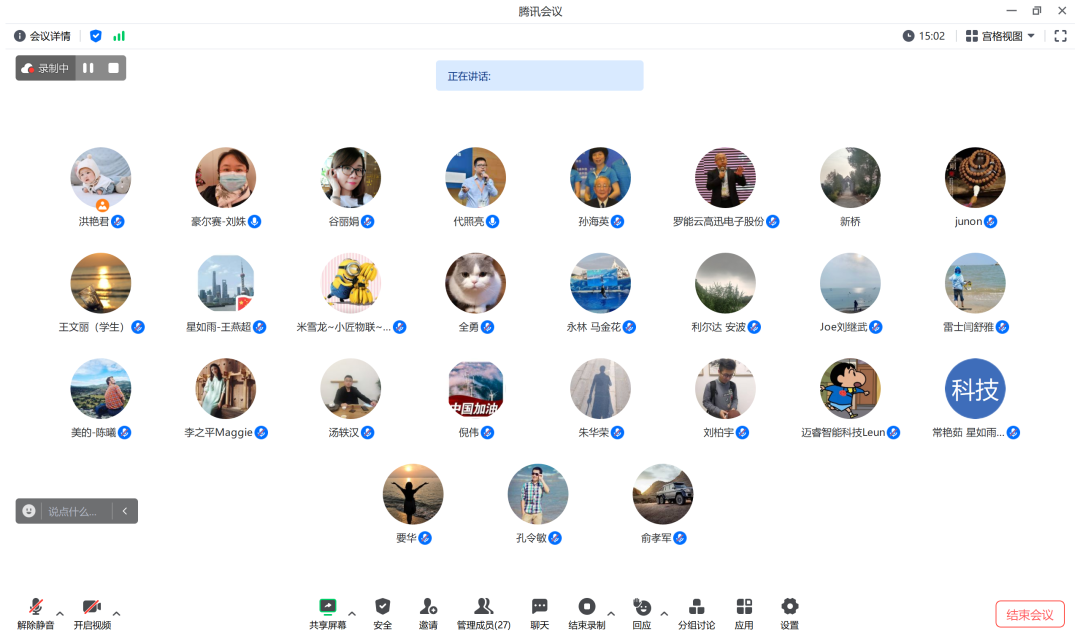The image size is (1080, 641).
Task: Invite participants with 邀请 icon
Action: pyautogui.click(x=428, y=613)
